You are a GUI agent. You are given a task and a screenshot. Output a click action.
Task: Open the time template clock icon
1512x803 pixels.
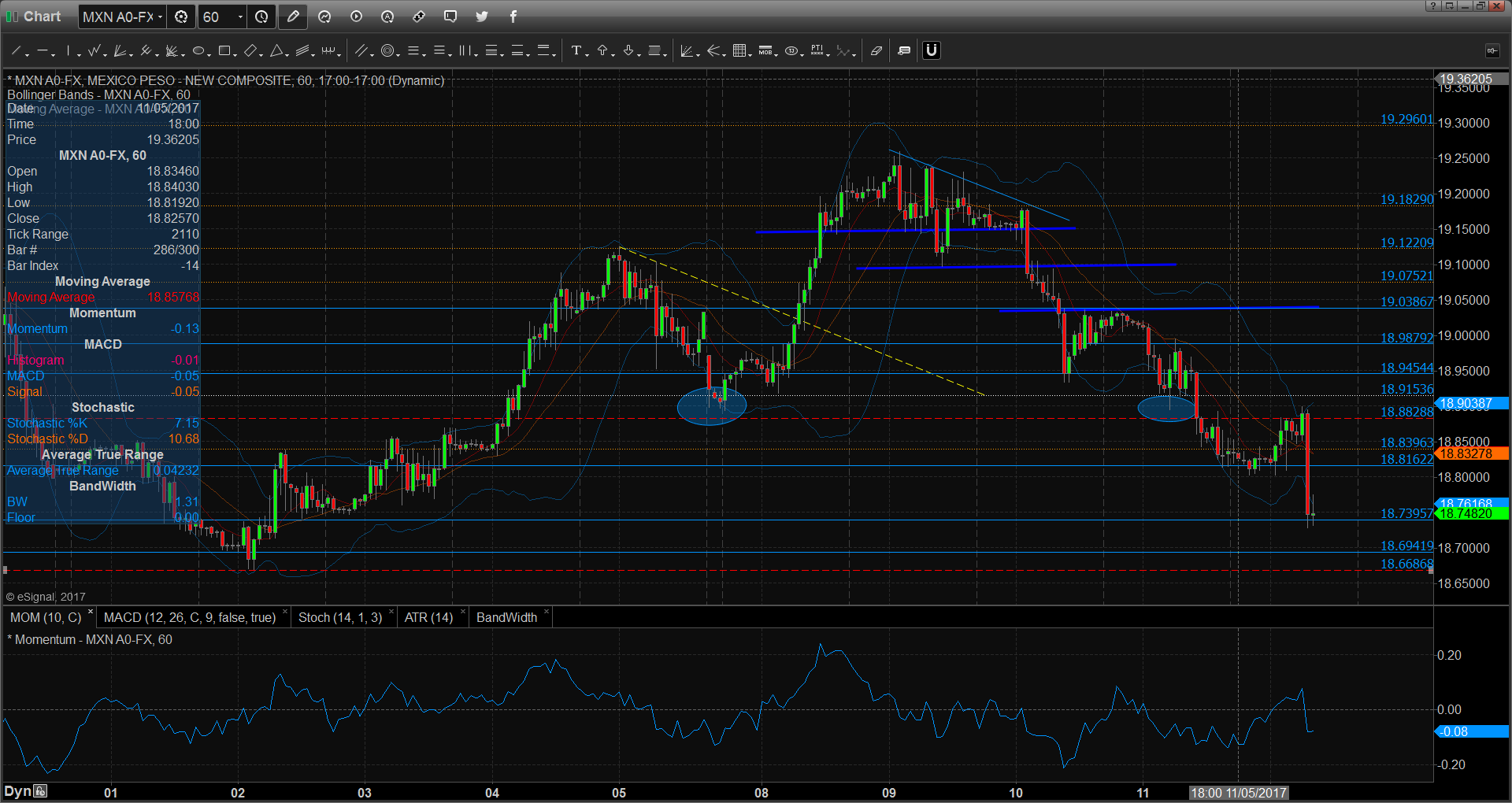point(261,17)
